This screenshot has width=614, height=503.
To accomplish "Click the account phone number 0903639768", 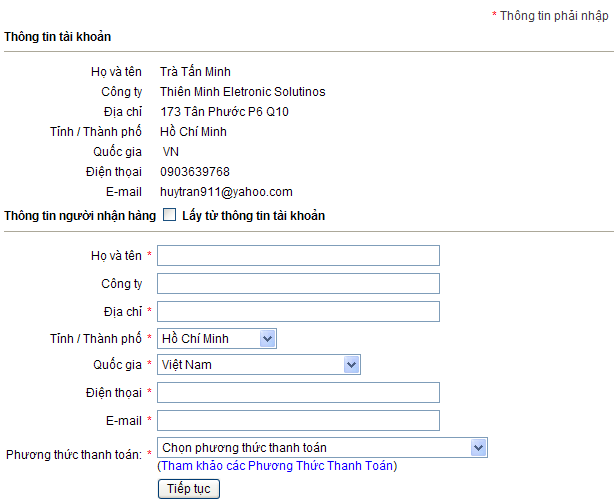I will pos(195,172).
